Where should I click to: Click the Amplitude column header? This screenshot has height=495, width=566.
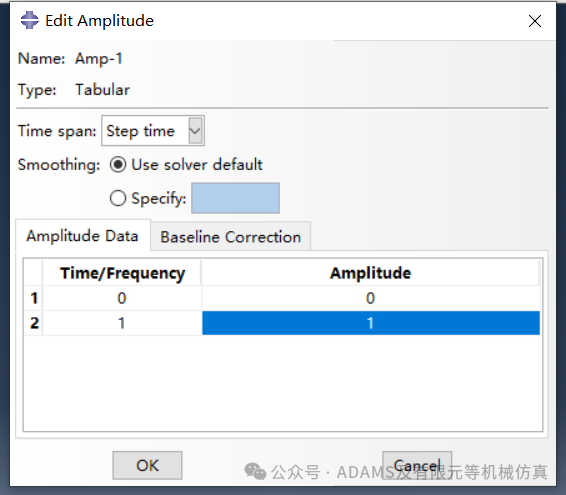point(371,273)
